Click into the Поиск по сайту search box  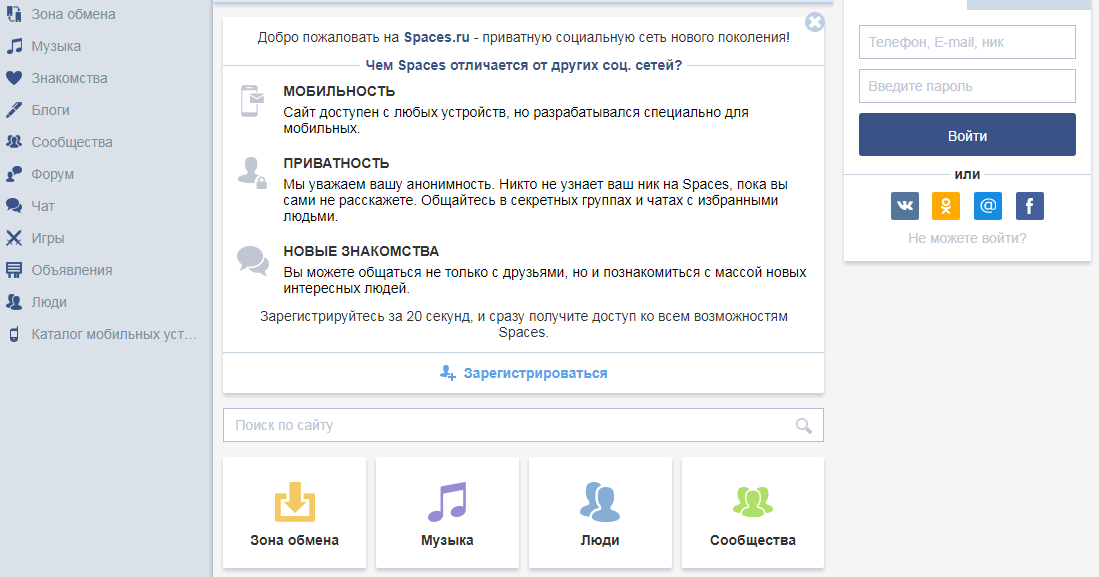(x=523, y=426)
